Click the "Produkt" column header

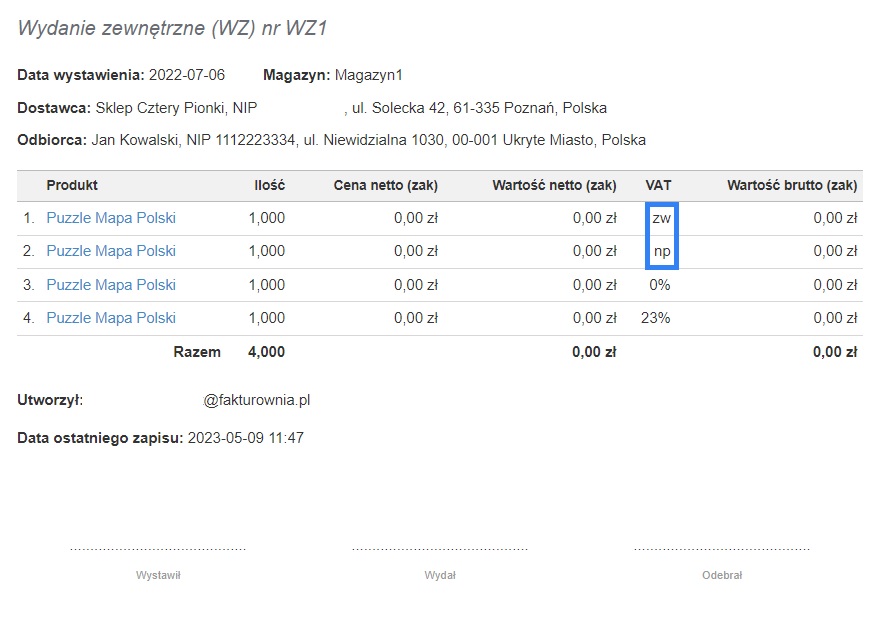click(72, 185)
